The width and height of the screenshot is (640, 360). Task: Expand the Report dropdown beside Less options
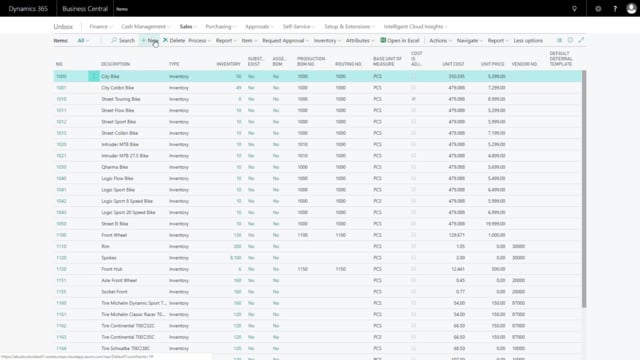point(498,40)
